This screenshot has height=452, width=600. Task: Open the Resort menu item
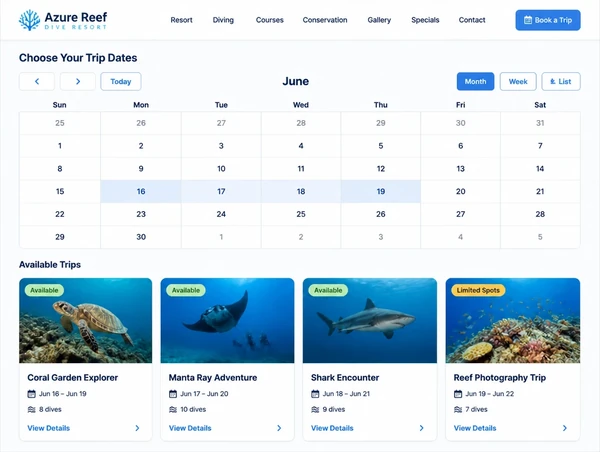point(181,20)
